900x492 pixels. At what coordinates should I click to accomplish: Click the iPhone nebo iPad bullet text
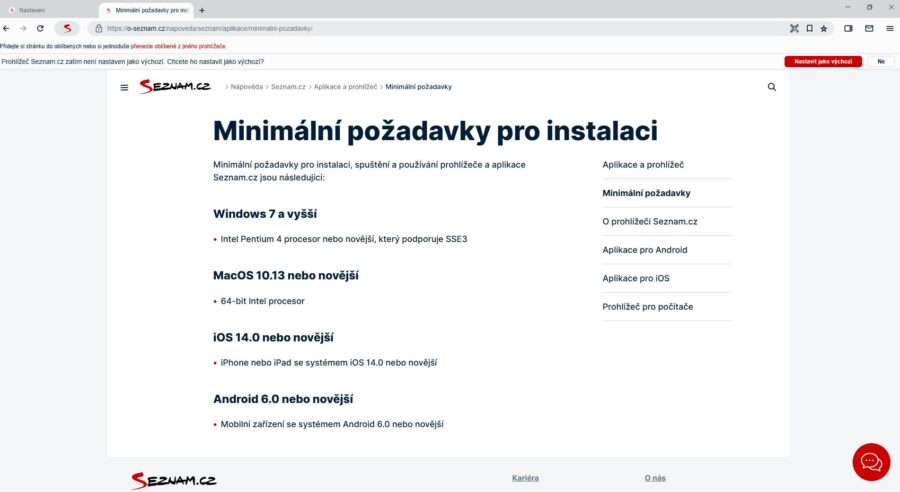tap(329, 363)
